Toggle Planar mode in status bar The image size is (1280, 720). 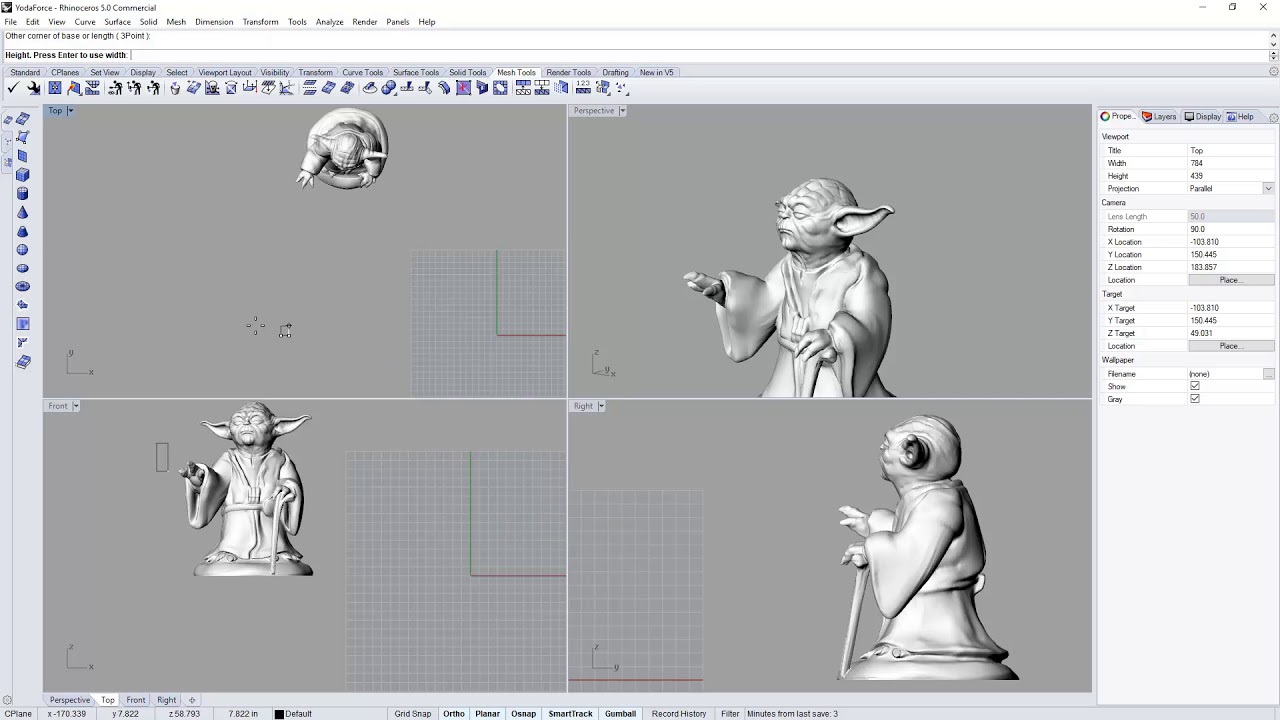487,714
